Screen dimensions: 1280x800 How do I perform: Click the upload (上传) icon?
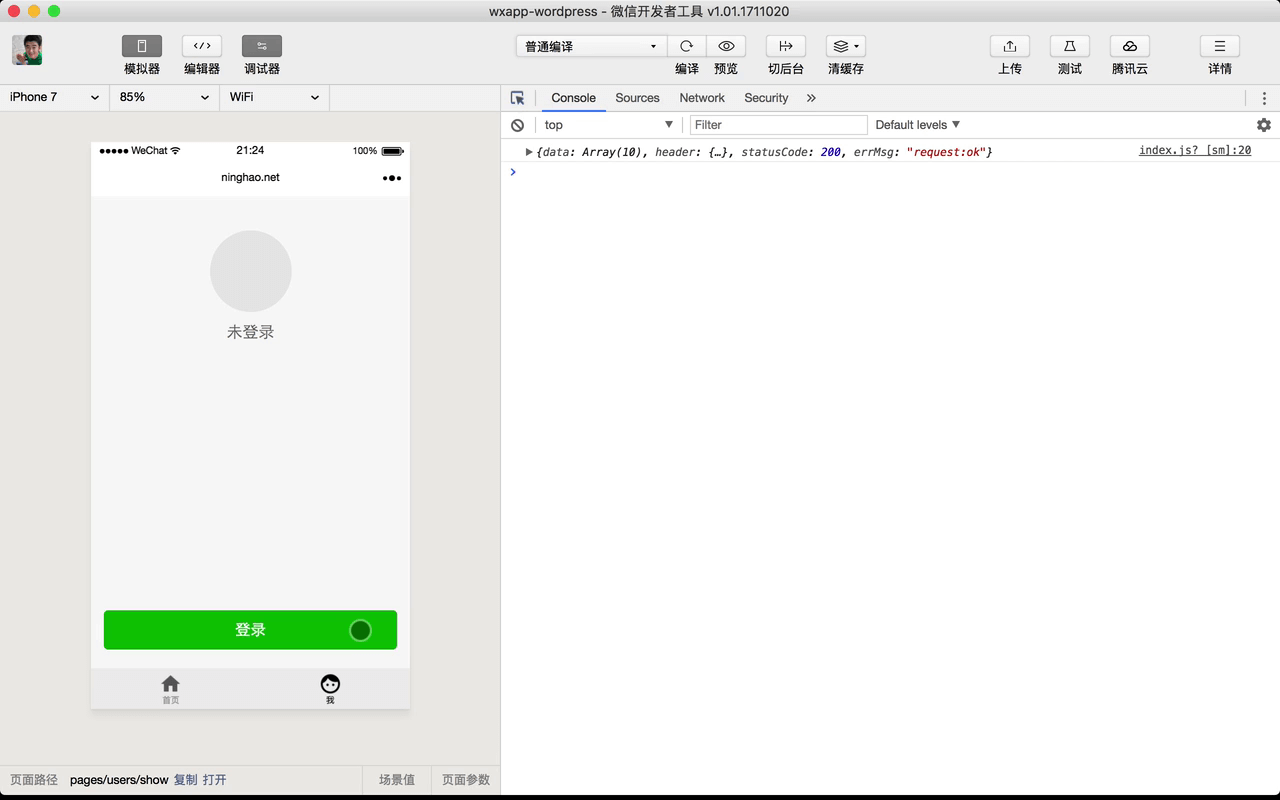pos(1009,46)
